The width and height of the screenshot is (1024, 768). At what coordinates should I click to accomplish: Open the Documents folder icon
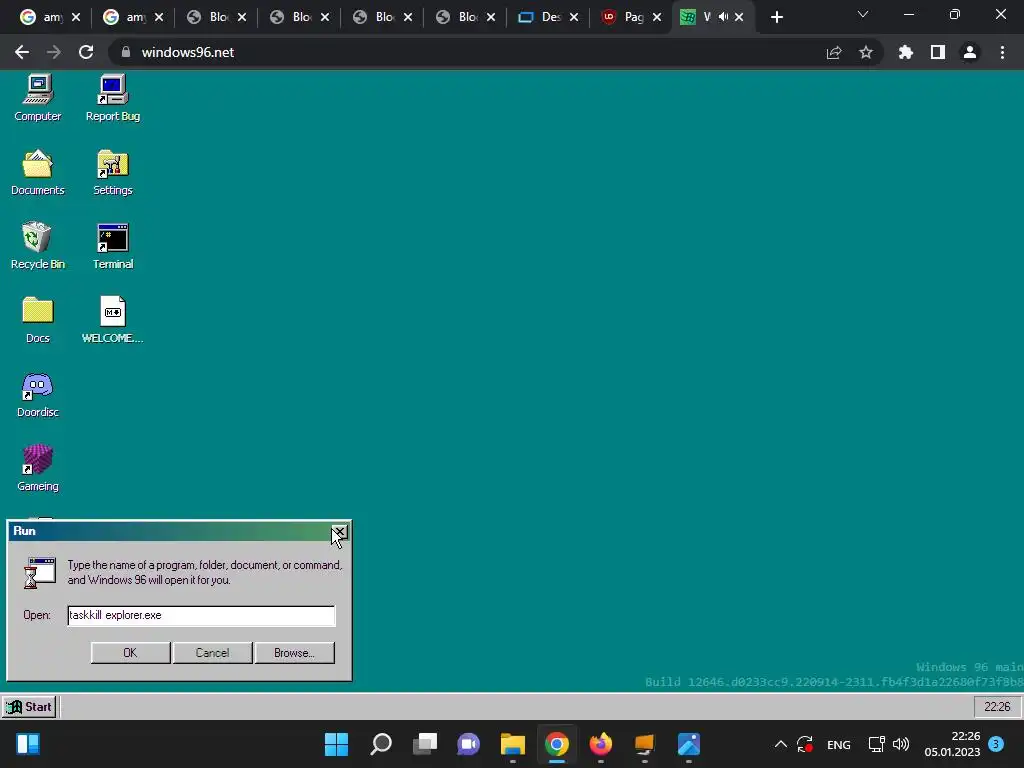pos(37,172)
